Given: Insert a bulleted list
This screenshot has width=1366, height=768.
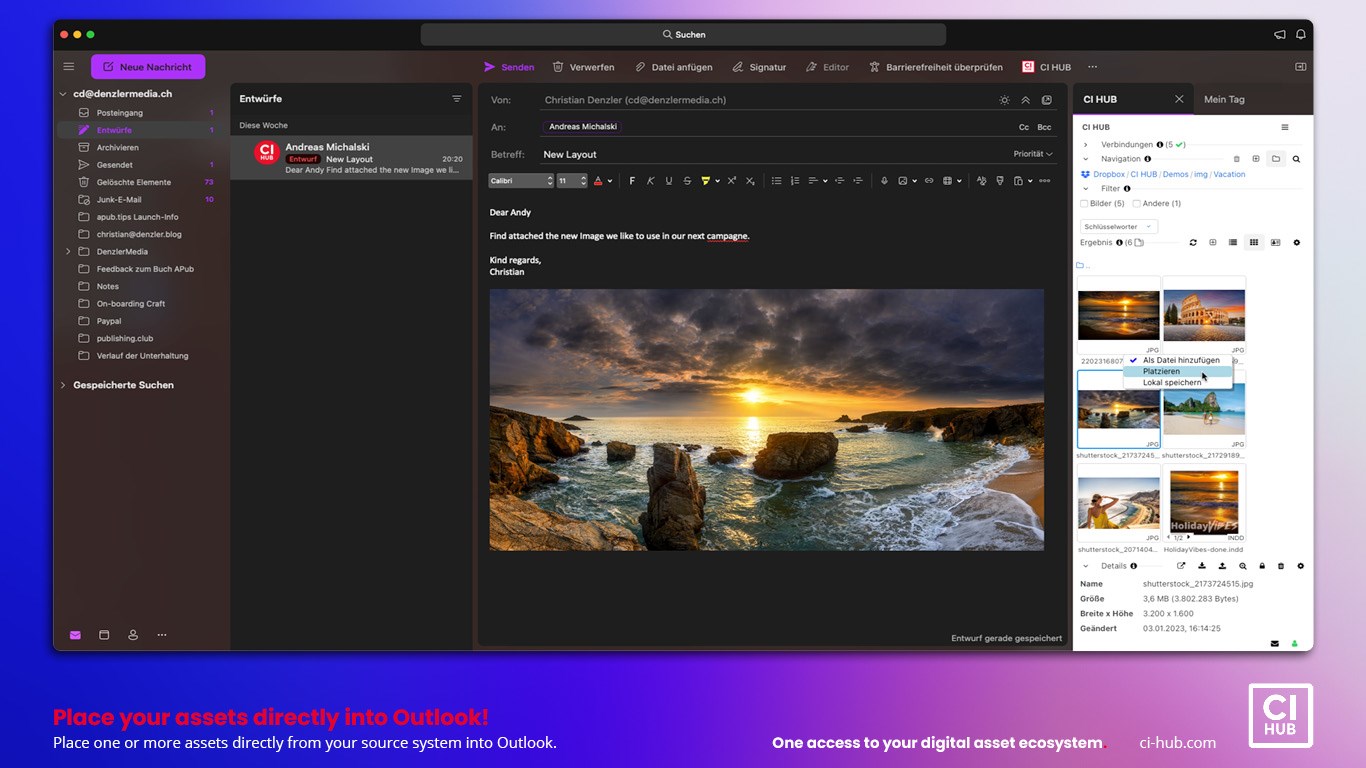Looking at the screenshot, I should [777, 181].
